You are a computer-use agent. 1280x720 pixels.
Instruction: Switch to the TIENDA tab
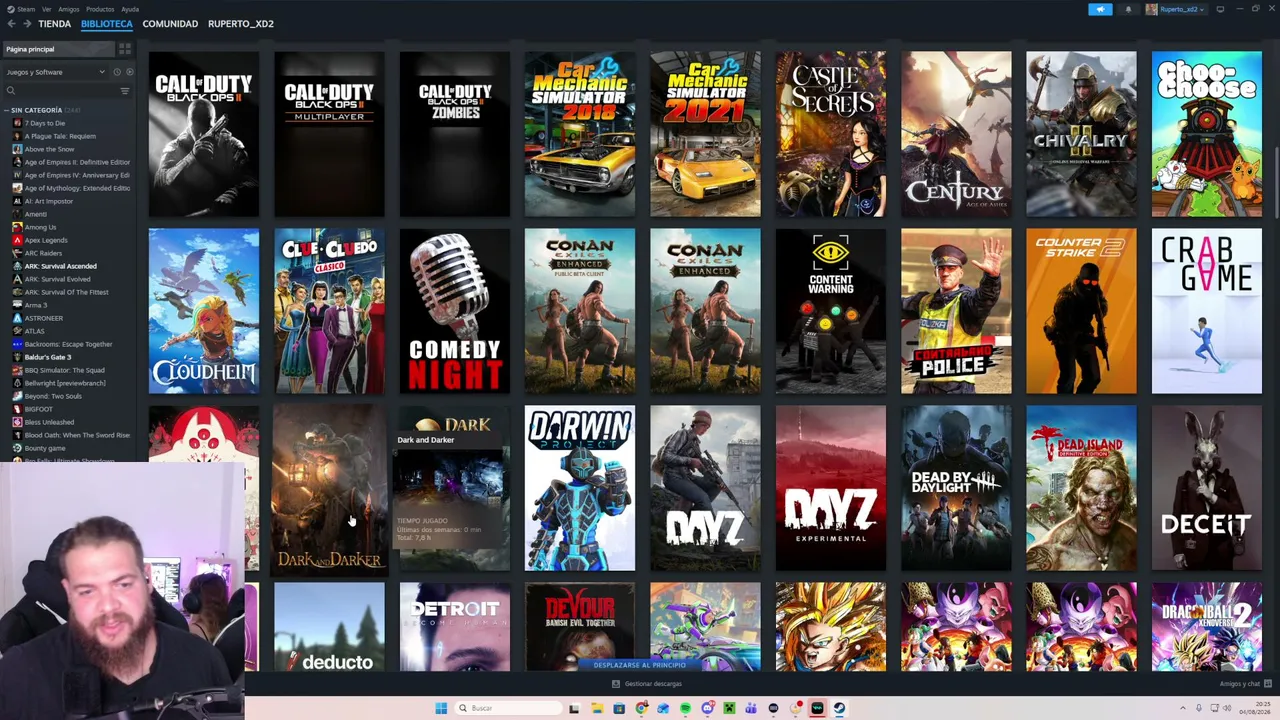(x=54, y=24)
